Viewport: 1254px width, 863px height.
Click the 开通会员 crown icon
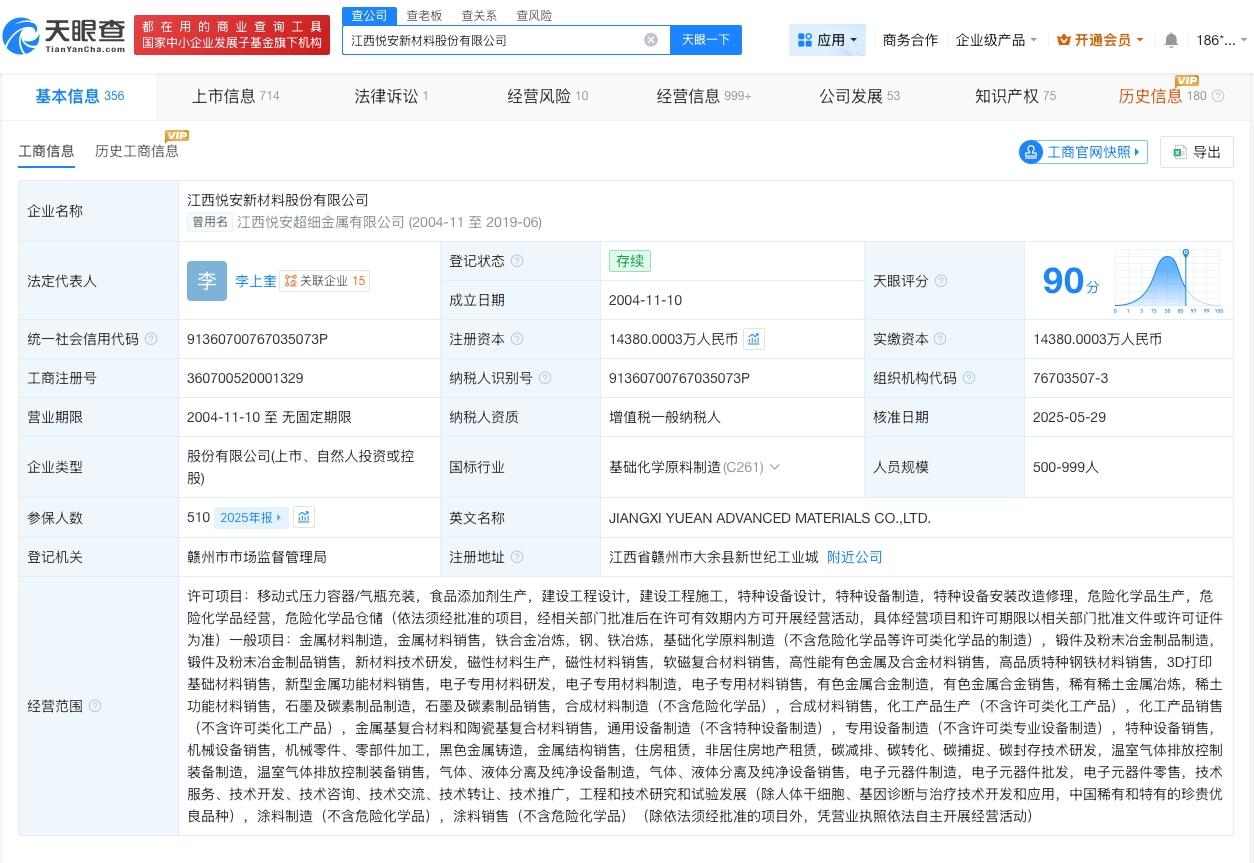point(1065,40)
